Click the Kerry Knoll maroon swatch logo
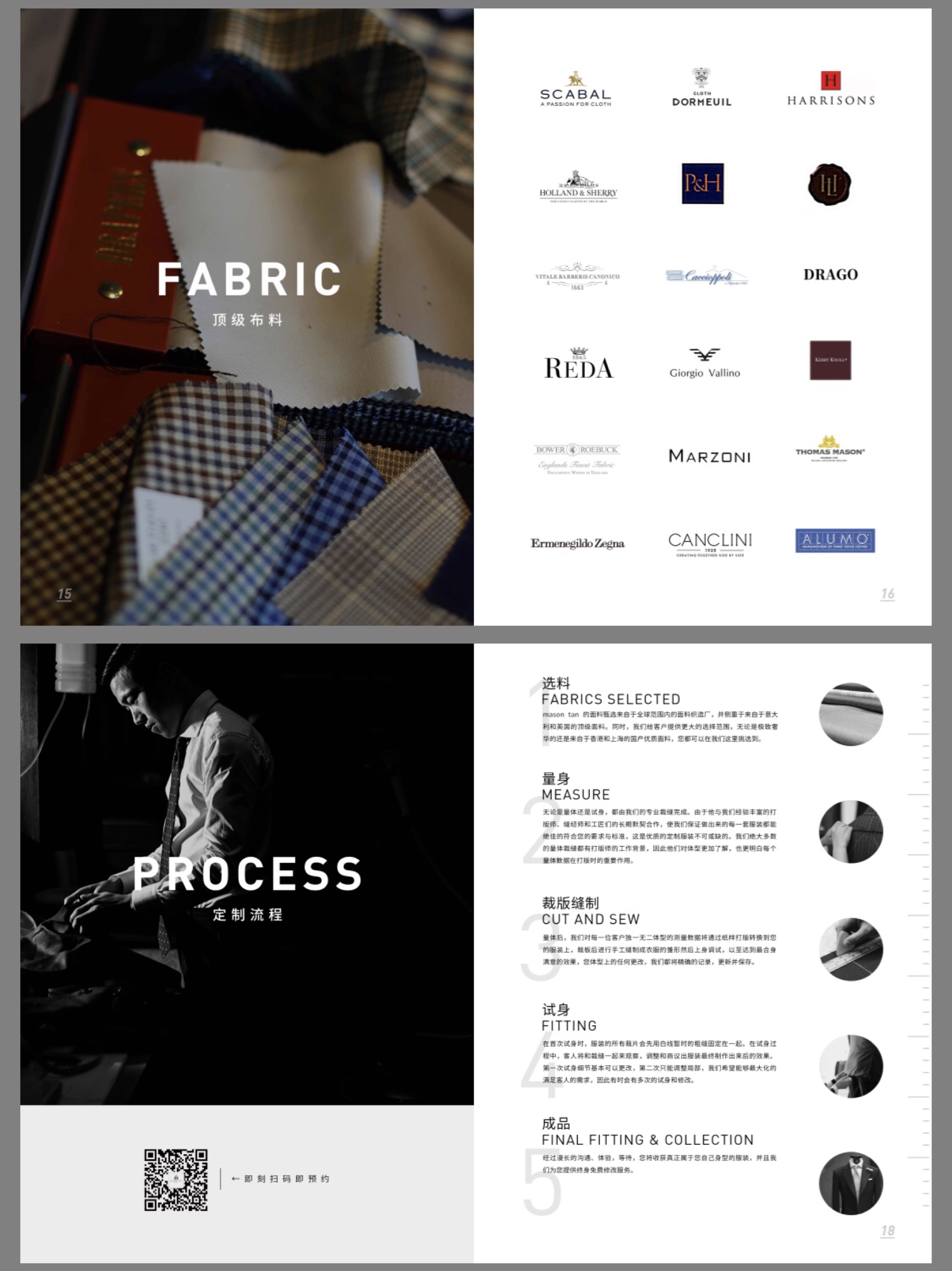 point(830,359)
